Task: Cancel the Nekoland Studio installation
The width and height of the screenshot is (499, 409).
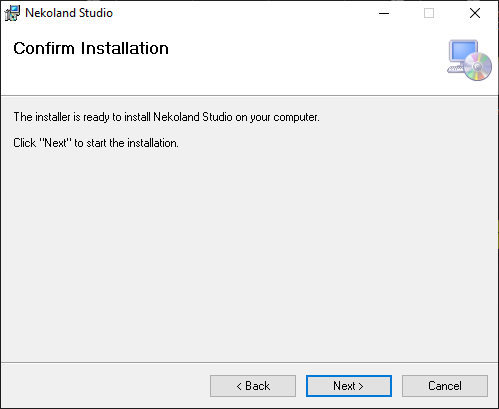Action: click(x=445, y=386)
